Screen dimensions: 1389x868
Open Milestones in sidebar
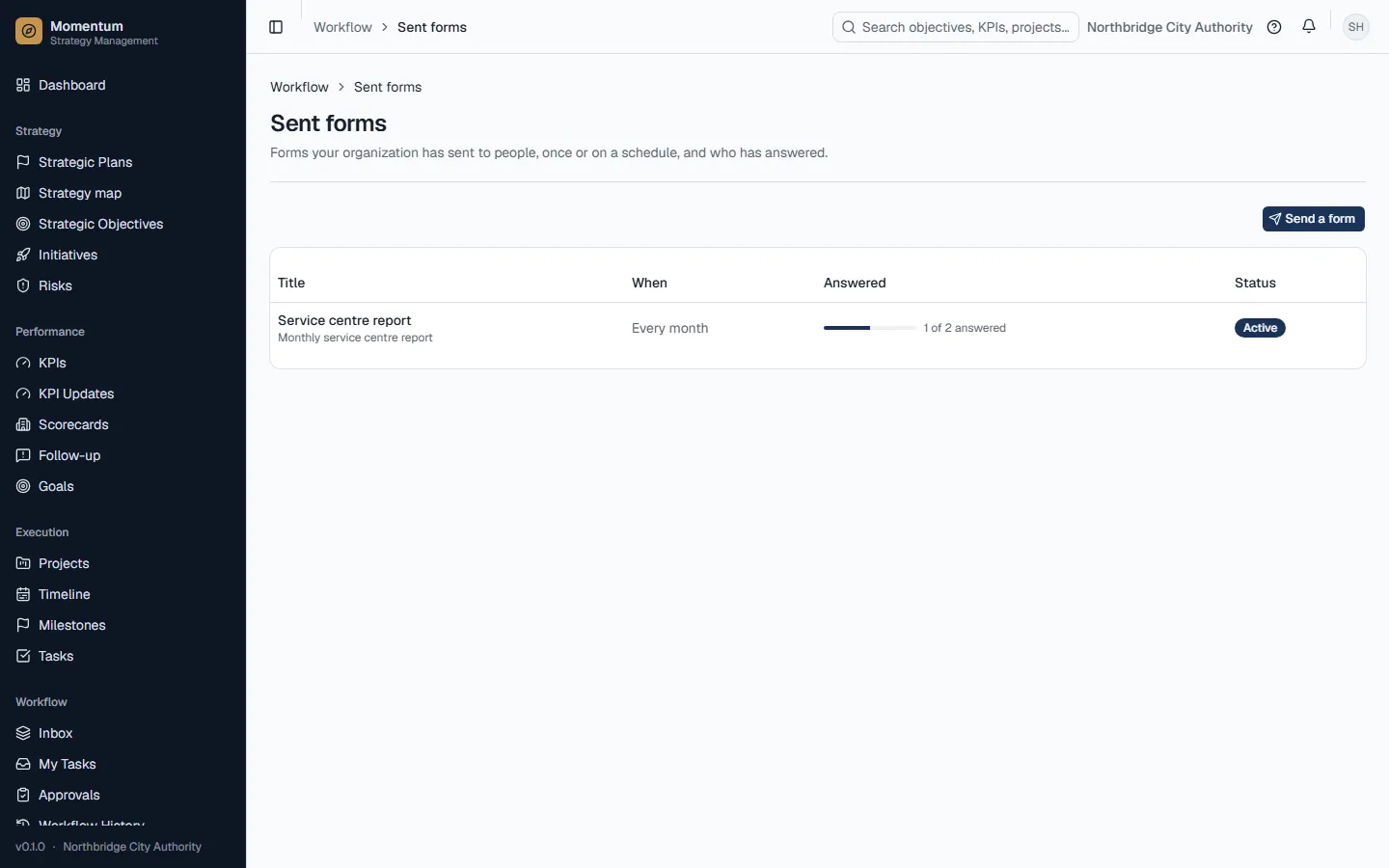pos(123,625)
